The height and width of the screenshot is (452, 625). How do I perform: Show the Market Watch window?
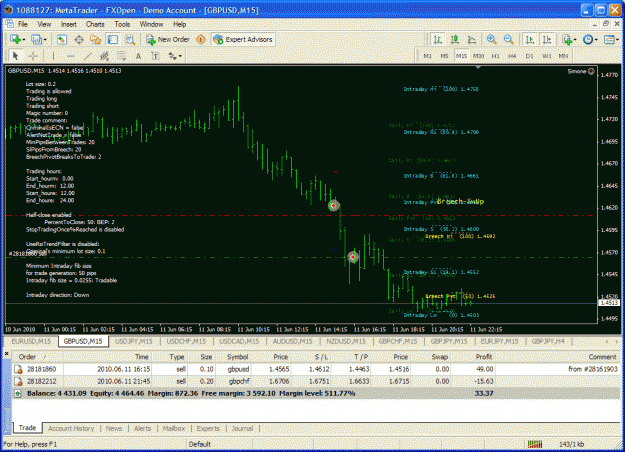tap(61, 39)
